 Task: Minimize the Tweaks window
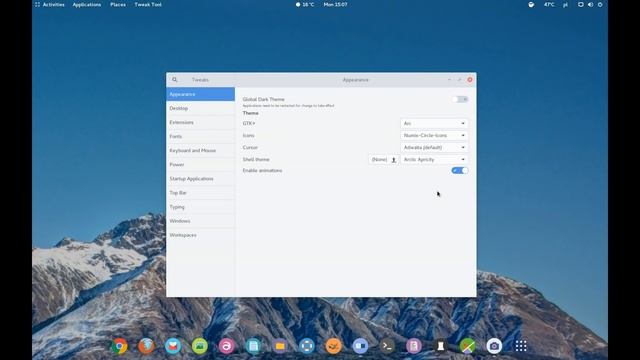coord(449,80)
